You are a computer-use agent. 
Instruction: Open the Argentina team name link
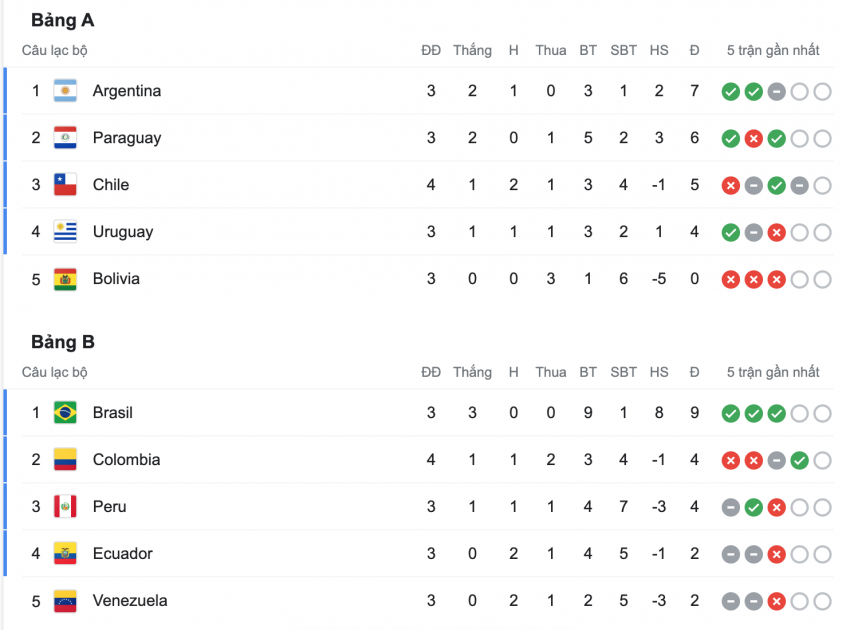pyautogui.click(x=126, y=91)
